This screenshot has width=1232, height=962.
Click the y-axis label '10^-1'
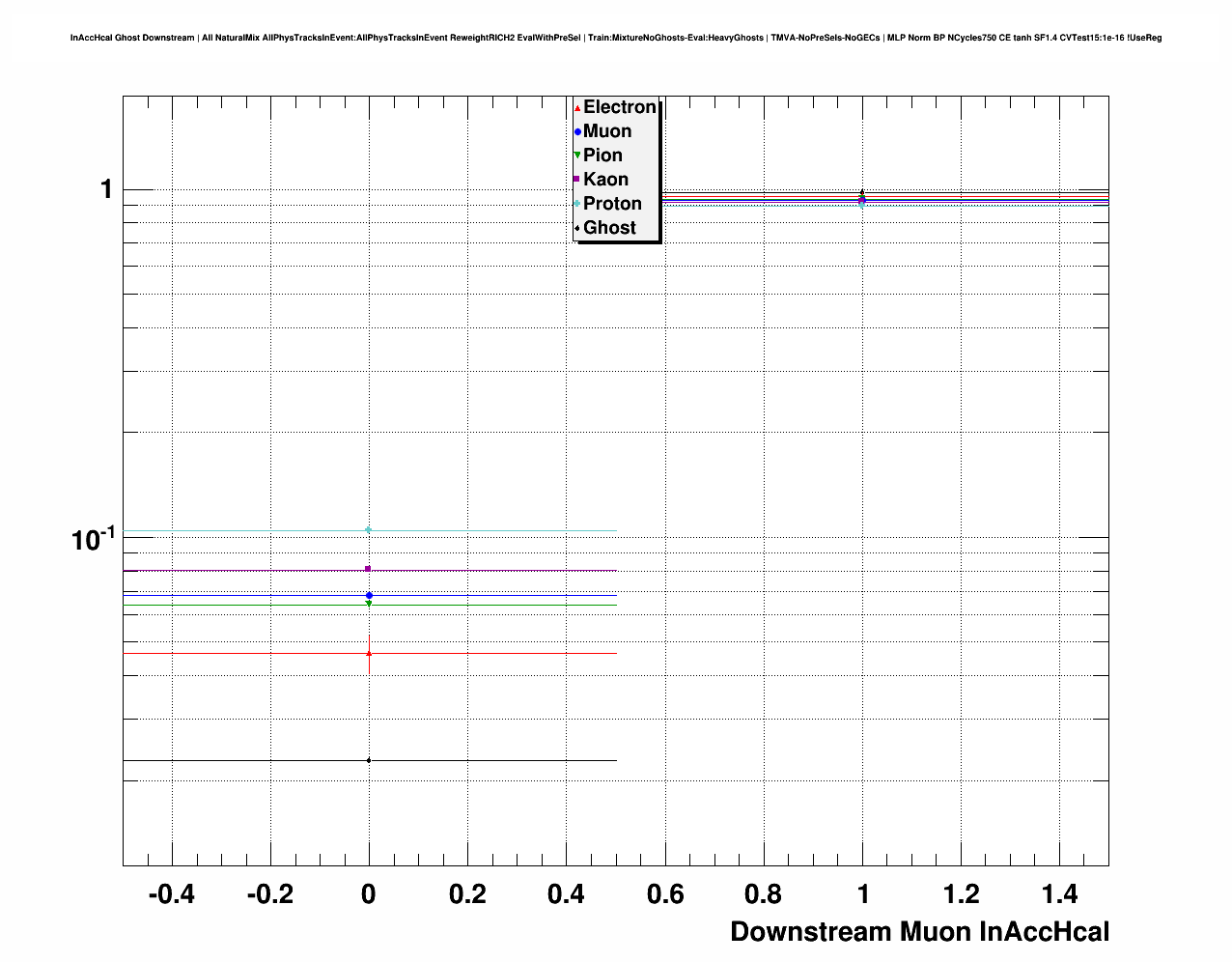(x=94, y=539)
